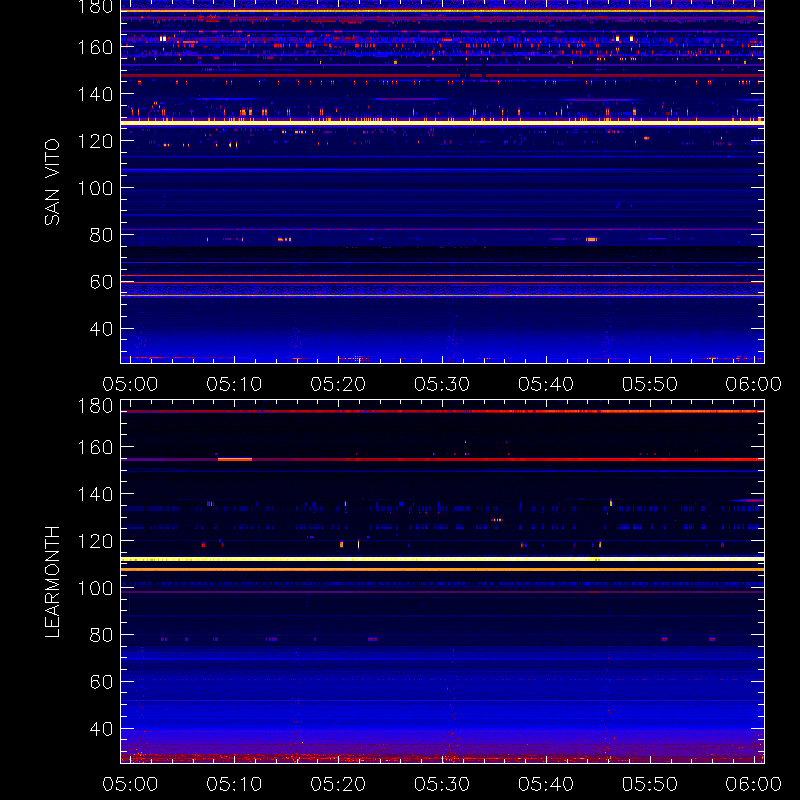800x800 pixels.
Task: Click 05:20 time label under SAN VITO plot
Action: pos(338,384)
